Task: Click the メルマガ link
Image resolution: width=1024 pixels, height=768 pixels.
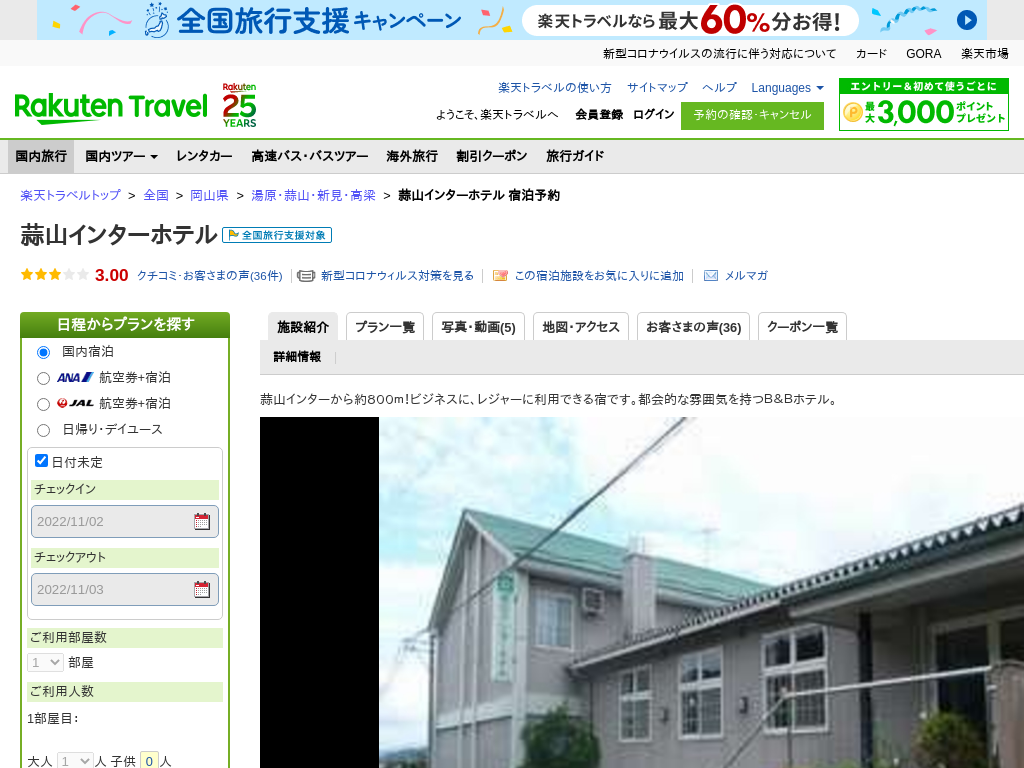Action: (x=746, y=276)
